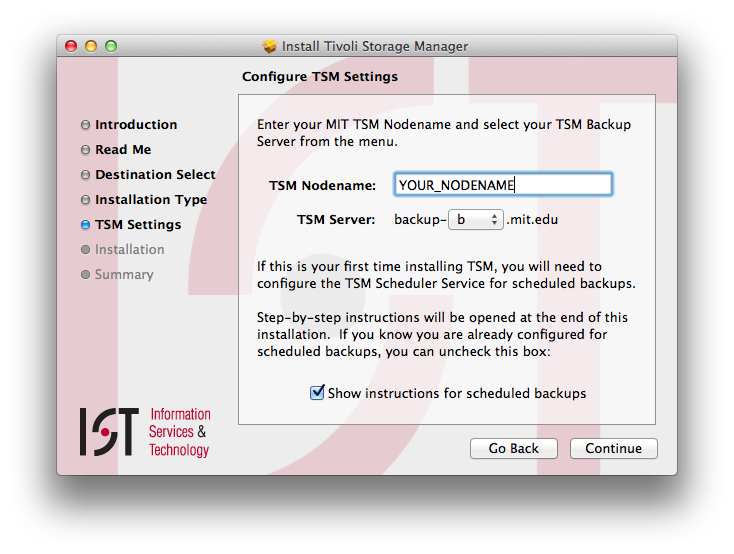
Task: Click the 'Step-by-step instructions' paragraph
Action: point(442,334)
